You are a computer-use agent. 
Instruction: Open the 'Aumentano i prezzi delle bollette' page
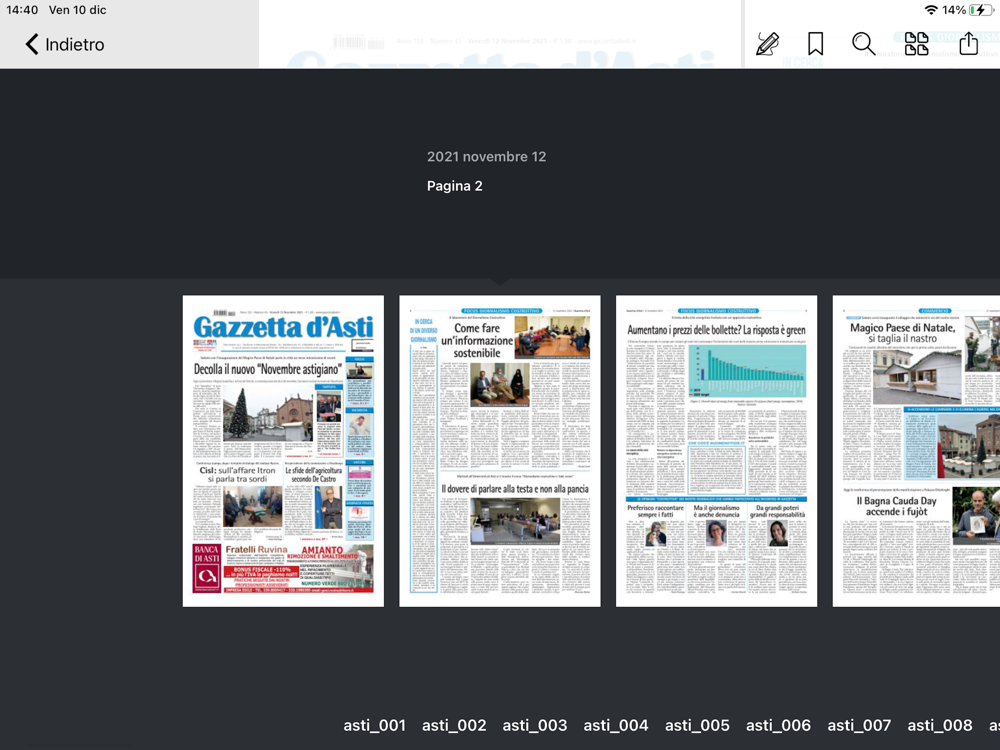(x=716, y=450)
